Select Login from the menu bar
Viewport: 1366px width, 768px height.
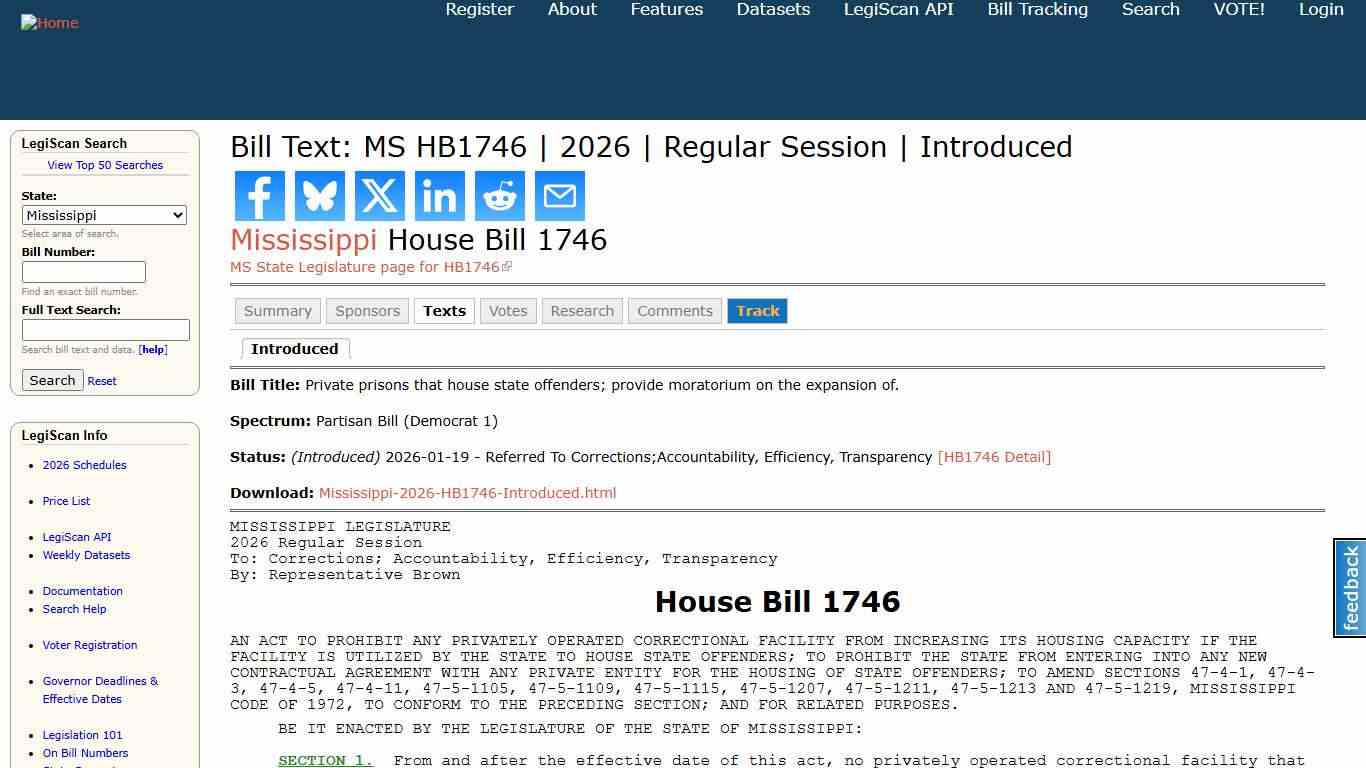click(x=1320, y=9)
